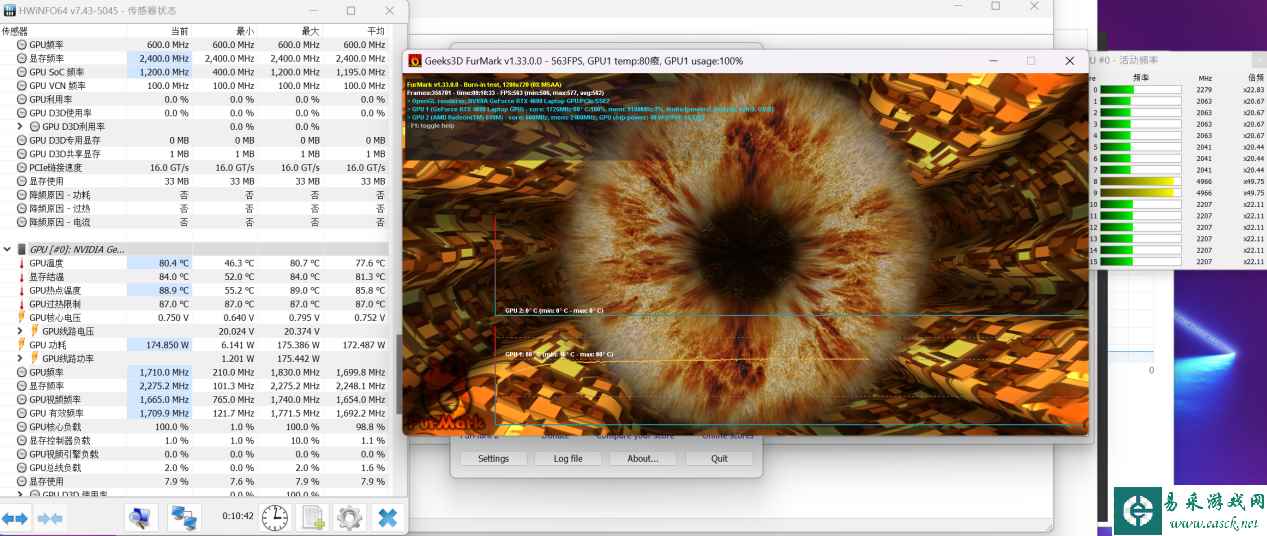Select the GPU视频频率 sensor row
This screenshot has width=1267, height=536.
click(194, 399)
